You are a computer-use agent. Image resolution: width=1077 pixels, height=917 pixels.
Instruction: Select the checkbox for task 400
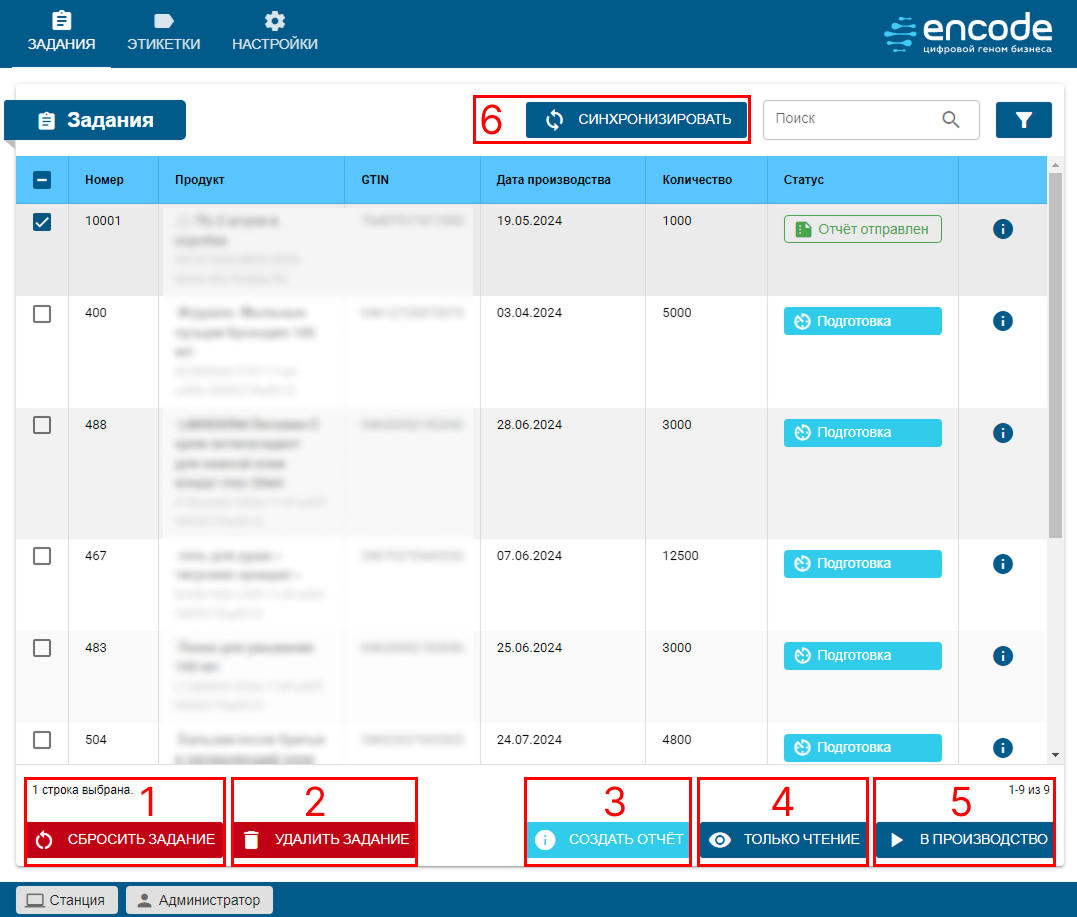click(x=42, y=314)
